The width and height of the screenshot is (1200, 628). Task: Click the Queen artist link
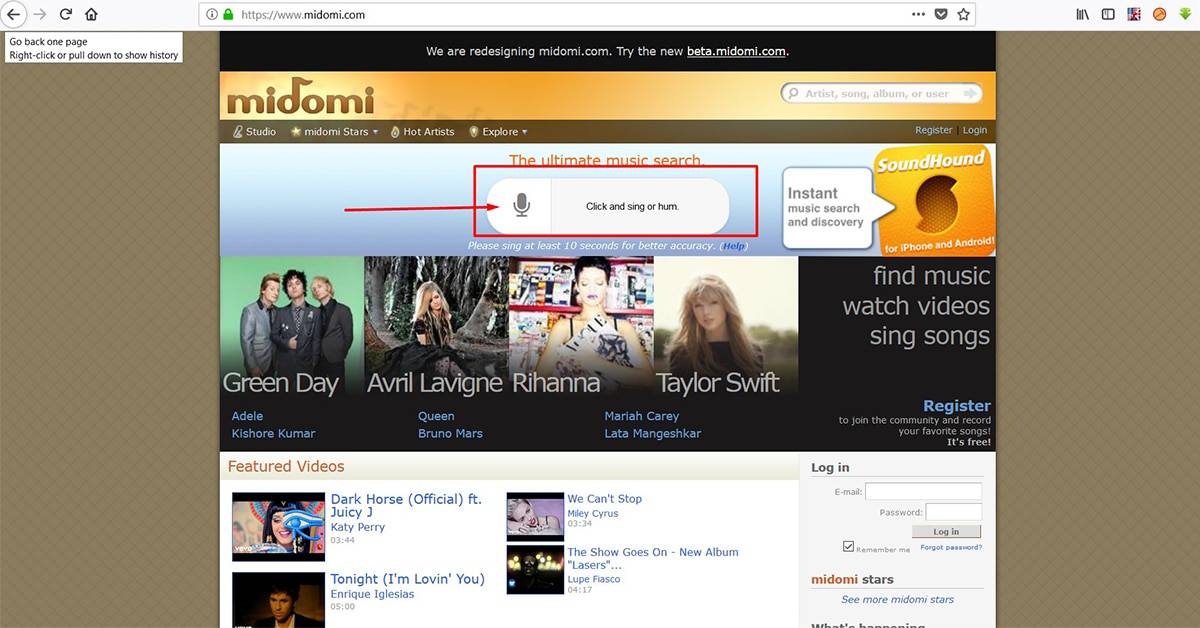(436, 416)
